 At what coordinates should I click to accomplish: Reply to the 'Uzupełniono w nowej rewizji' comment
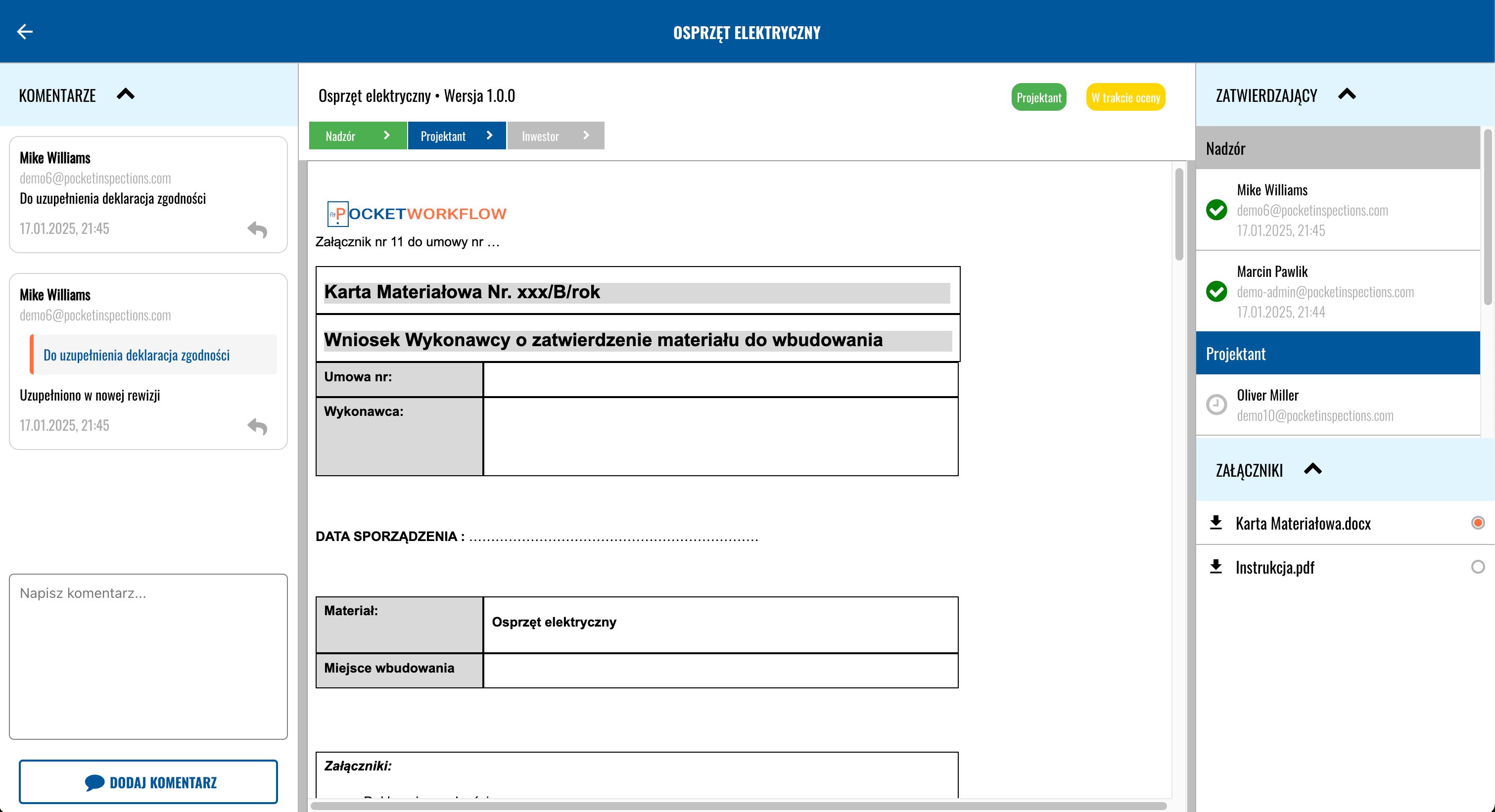257,426
